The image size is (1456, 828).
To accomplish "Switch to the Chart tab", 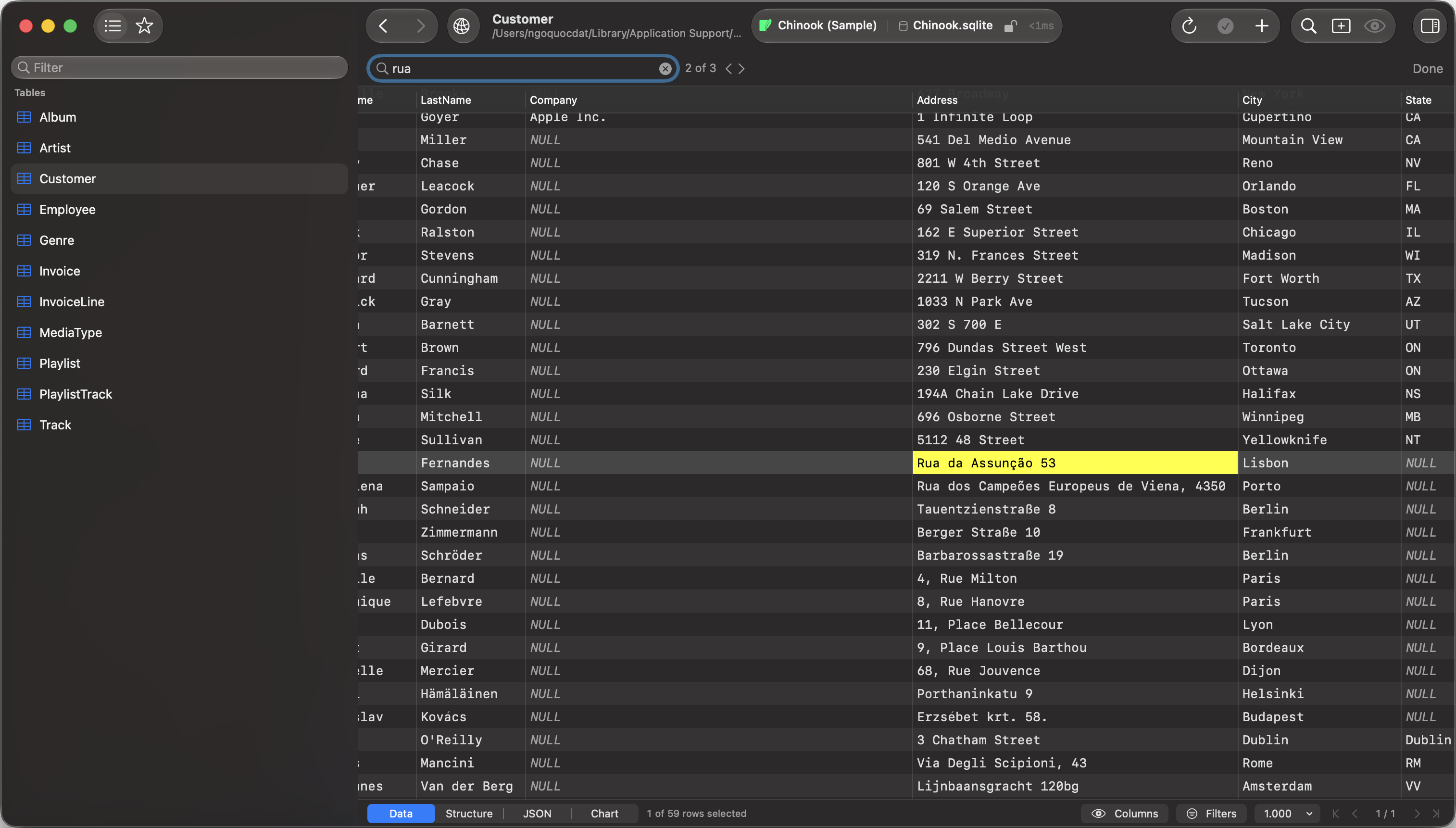I will [x=604, y=813].
